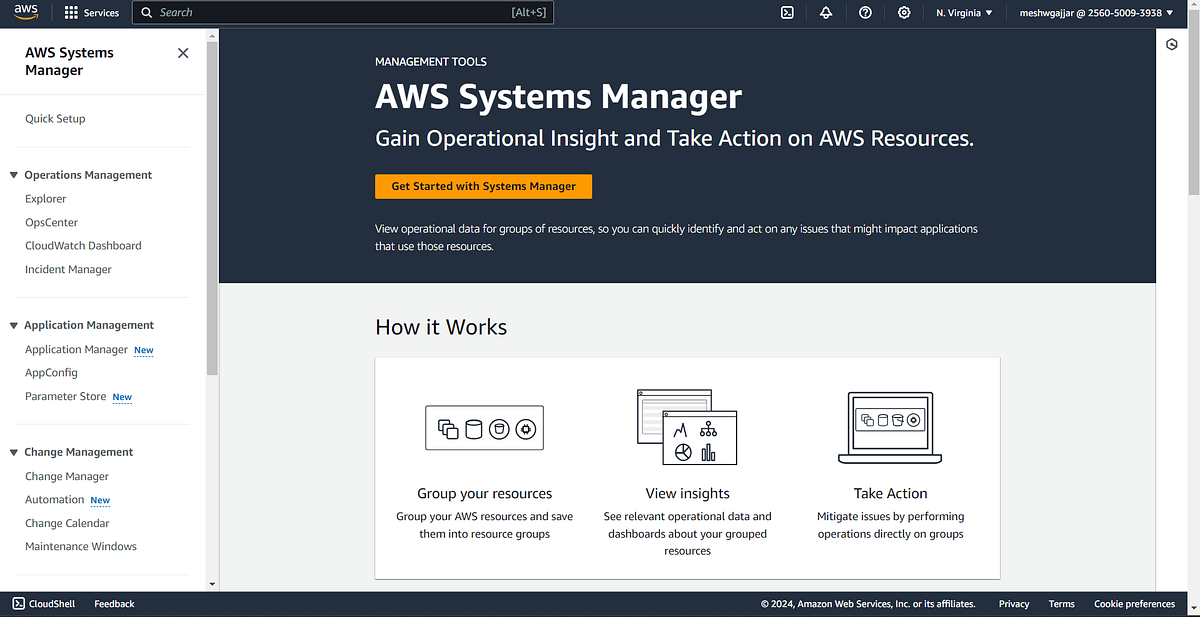The width and height of the screenshot is (1200, 617).
Task: Close the AWS Systems Manager sidebar with the X
Action: [183, 52]
